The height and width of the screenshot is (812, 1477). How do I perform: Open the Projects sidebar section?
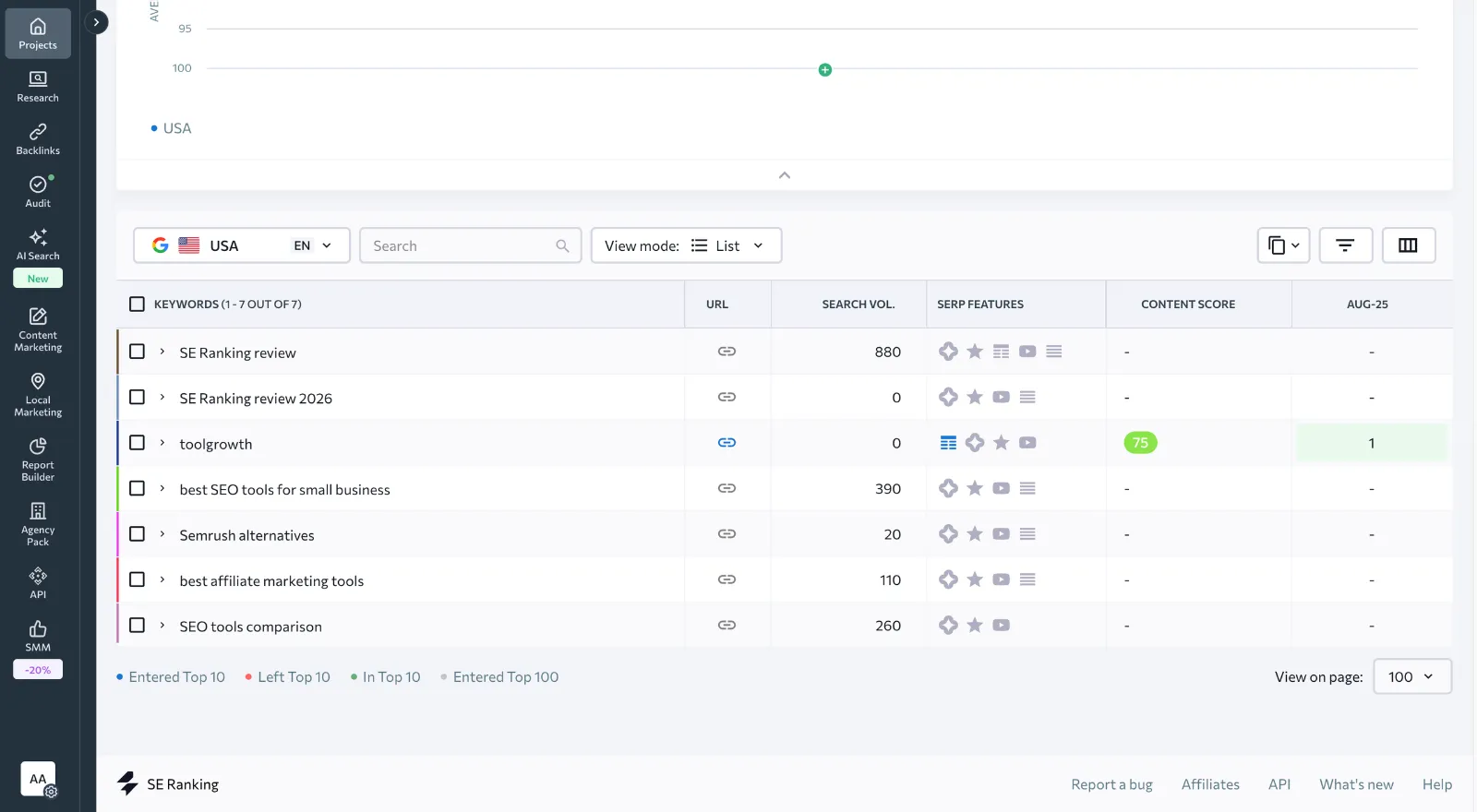click(38, 33)
